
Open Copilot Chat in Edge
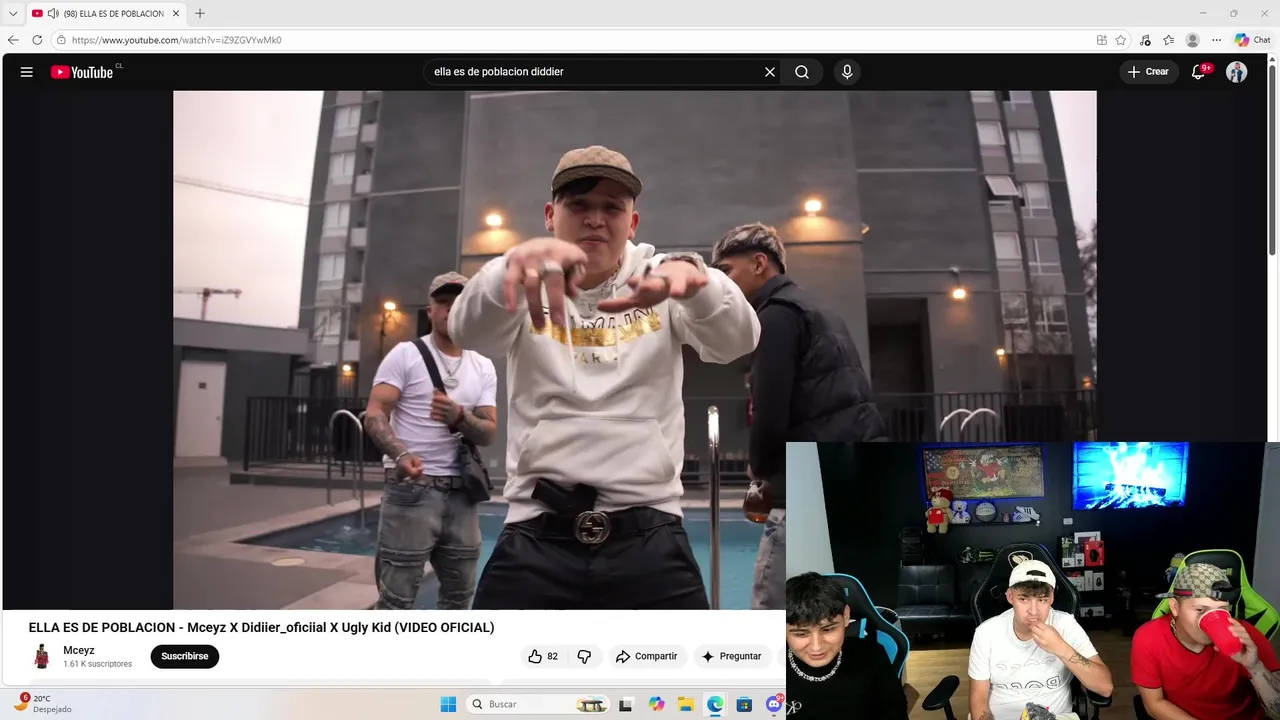point(1252,40)
